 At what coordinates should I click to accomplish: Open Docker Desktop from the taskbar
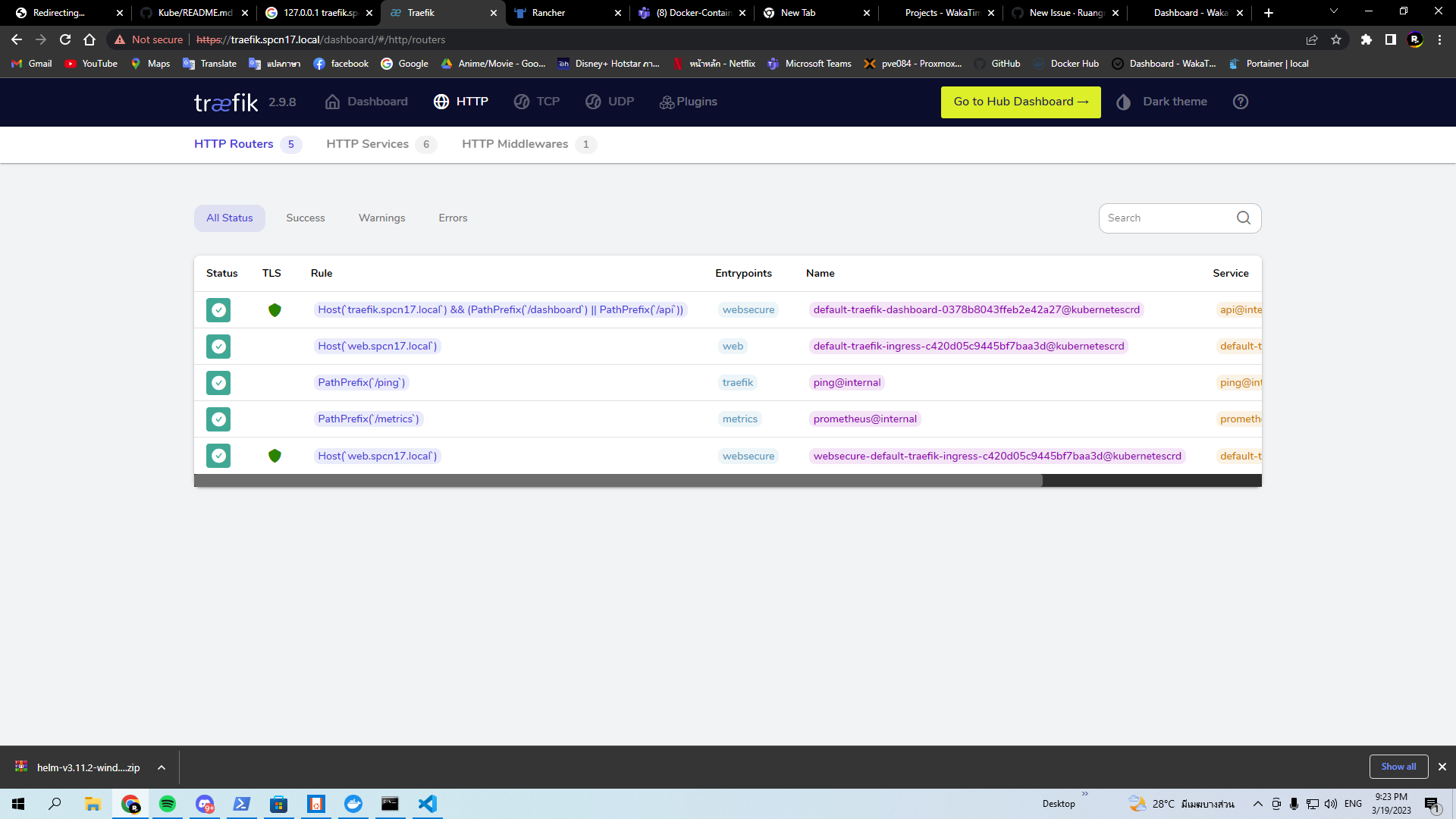point(353,804)
